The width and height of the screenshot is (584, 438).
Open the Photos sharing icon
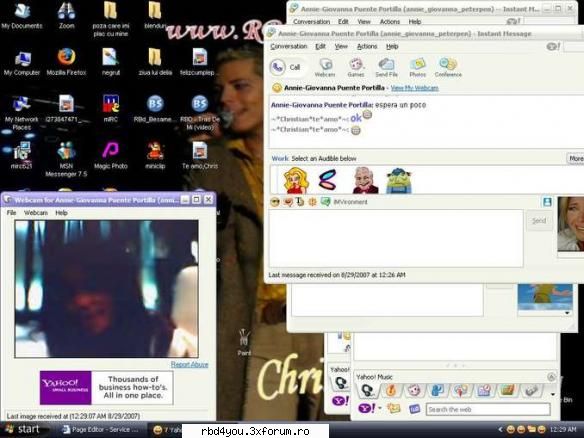tap(418, 67)
